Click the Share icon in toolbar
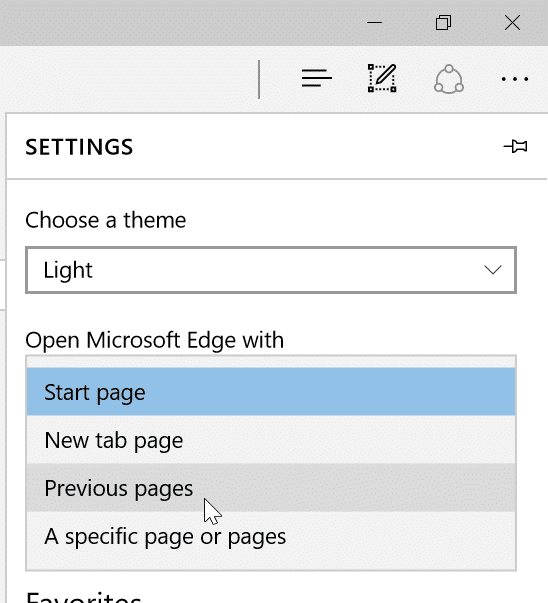548x603 pixels. [x=449, y=79]
